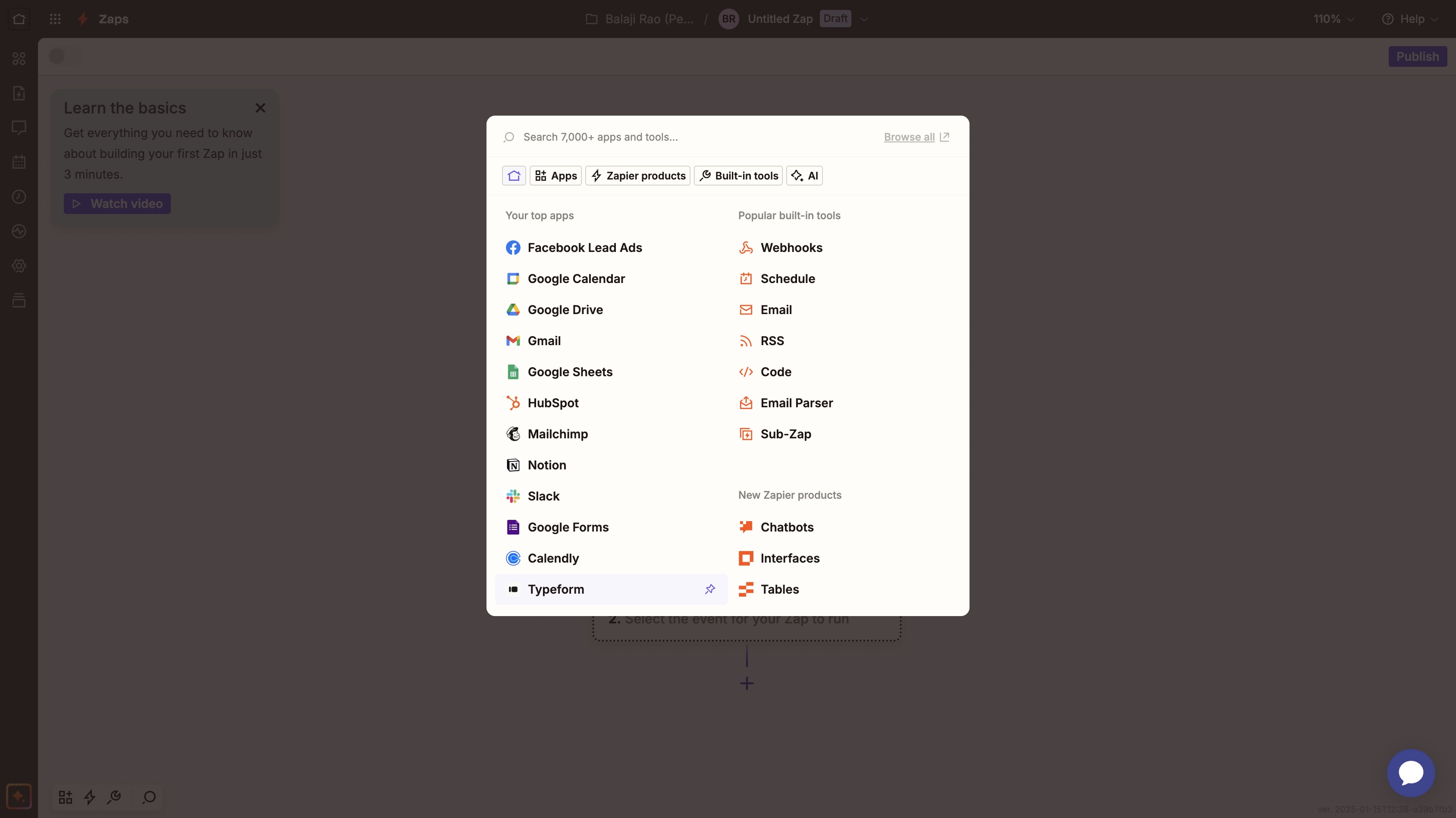The image size is (1456, 818).
Task: Expand the Untitled Zap title dropdown chevron
Action: [x=864, y=19]
